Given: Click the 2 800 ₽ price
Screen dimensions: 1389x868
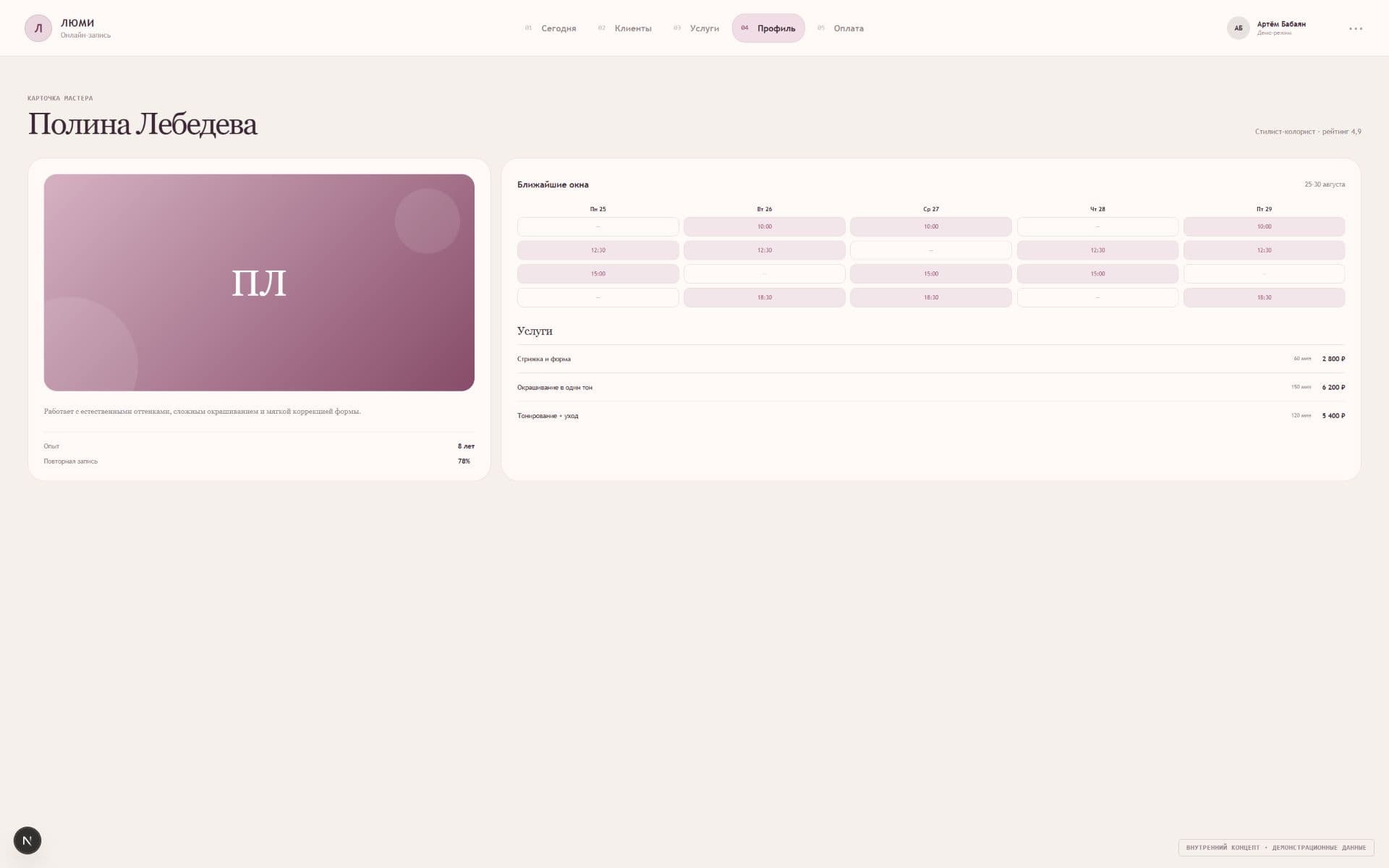Looking at the screenshot, I should [x=1333, y=359].
